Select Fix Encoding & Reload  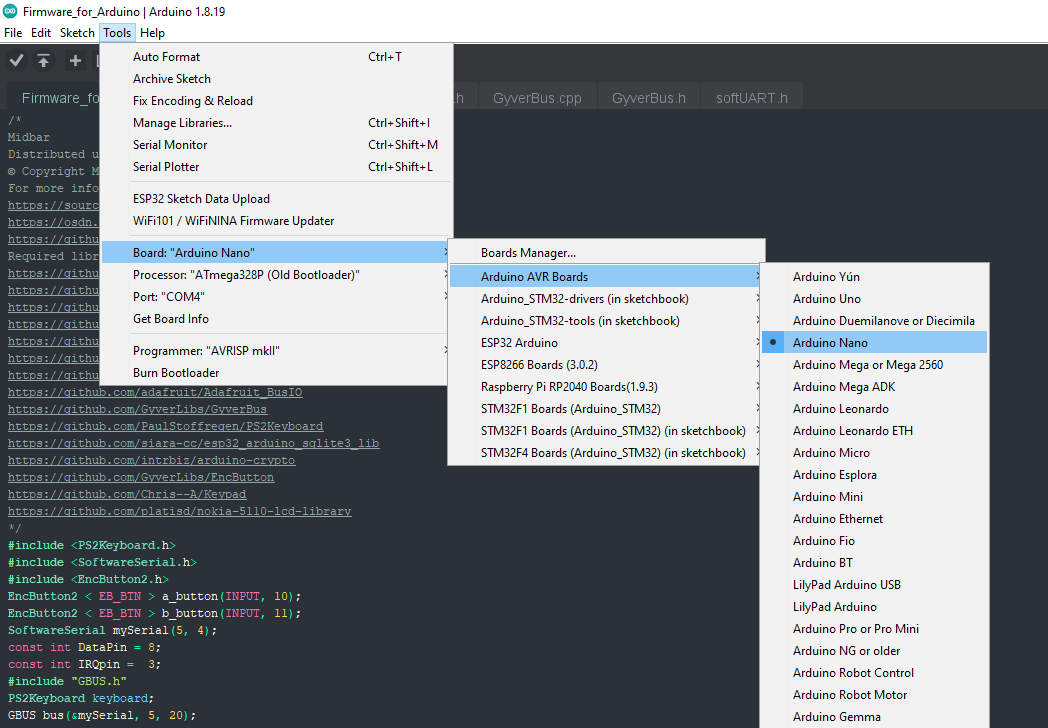click(276, 101)
